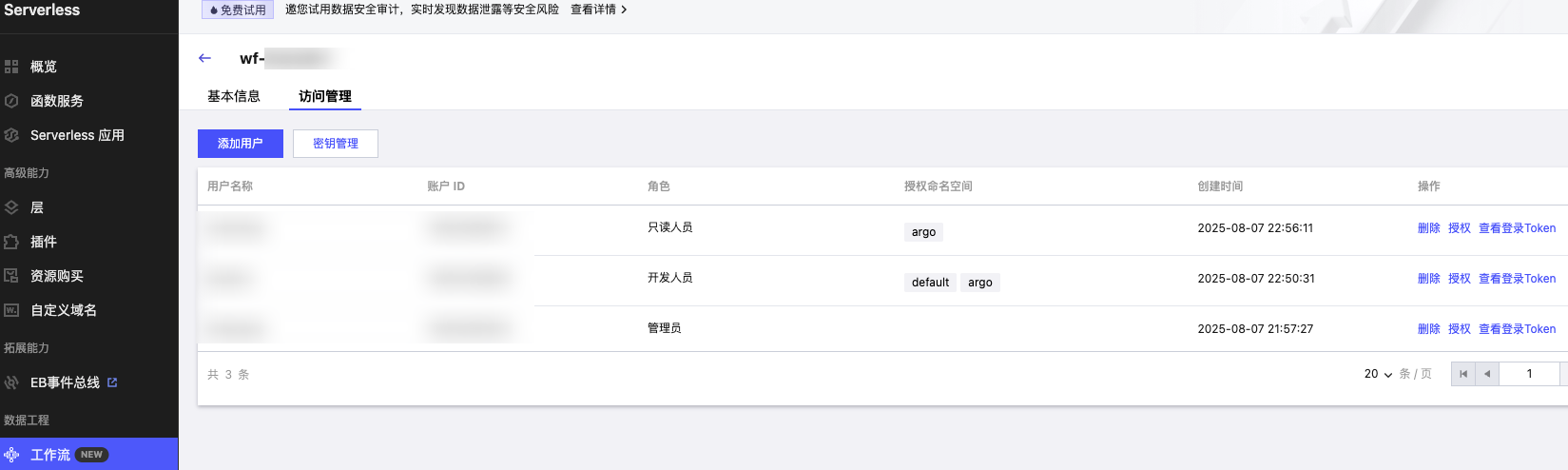The height and width of the screenshot is (470, 1568).
Task: Open 密钥管理 key management
Action: click(336, 144)
